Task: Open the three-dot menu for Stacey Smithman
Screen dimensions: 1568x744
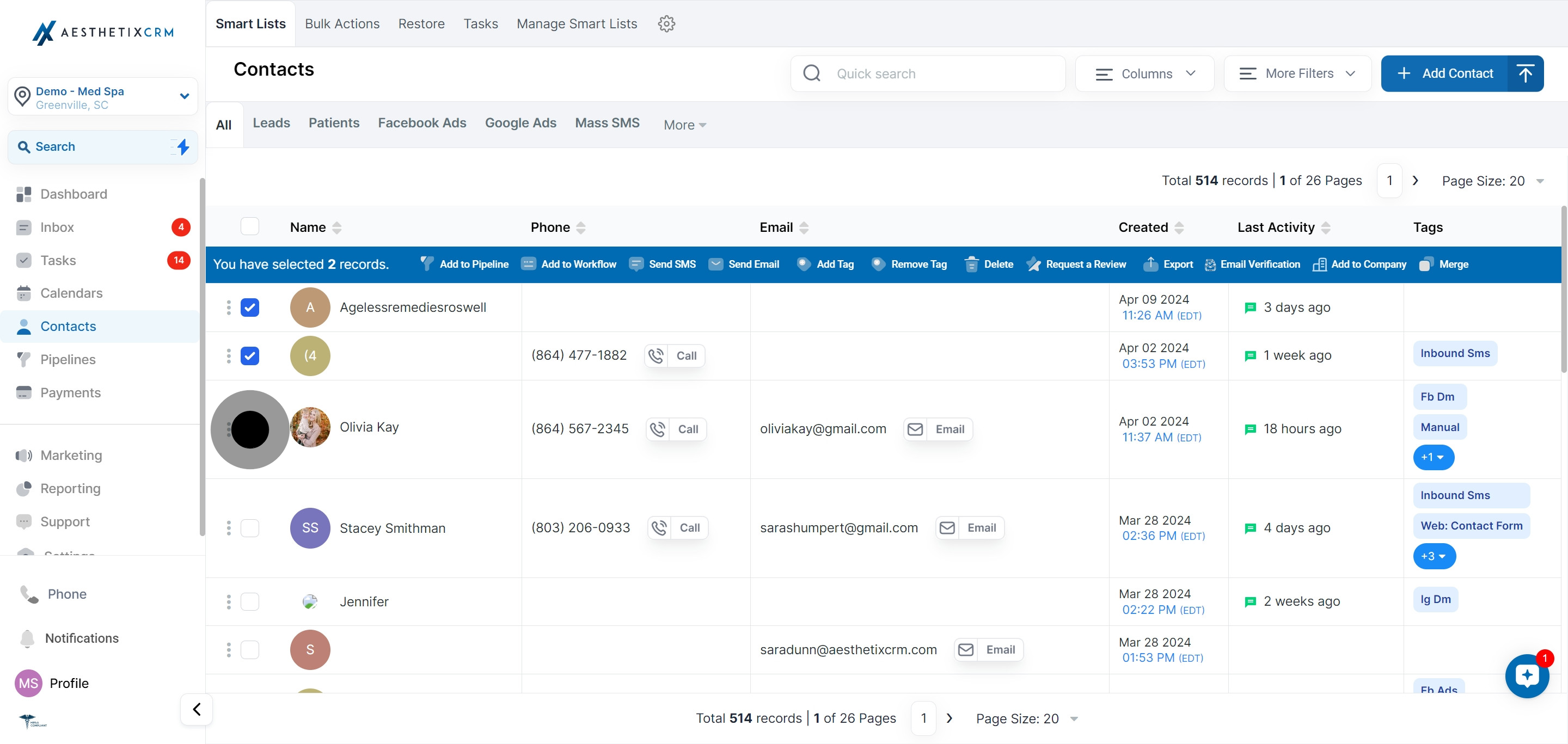Action: coord(229,528)
